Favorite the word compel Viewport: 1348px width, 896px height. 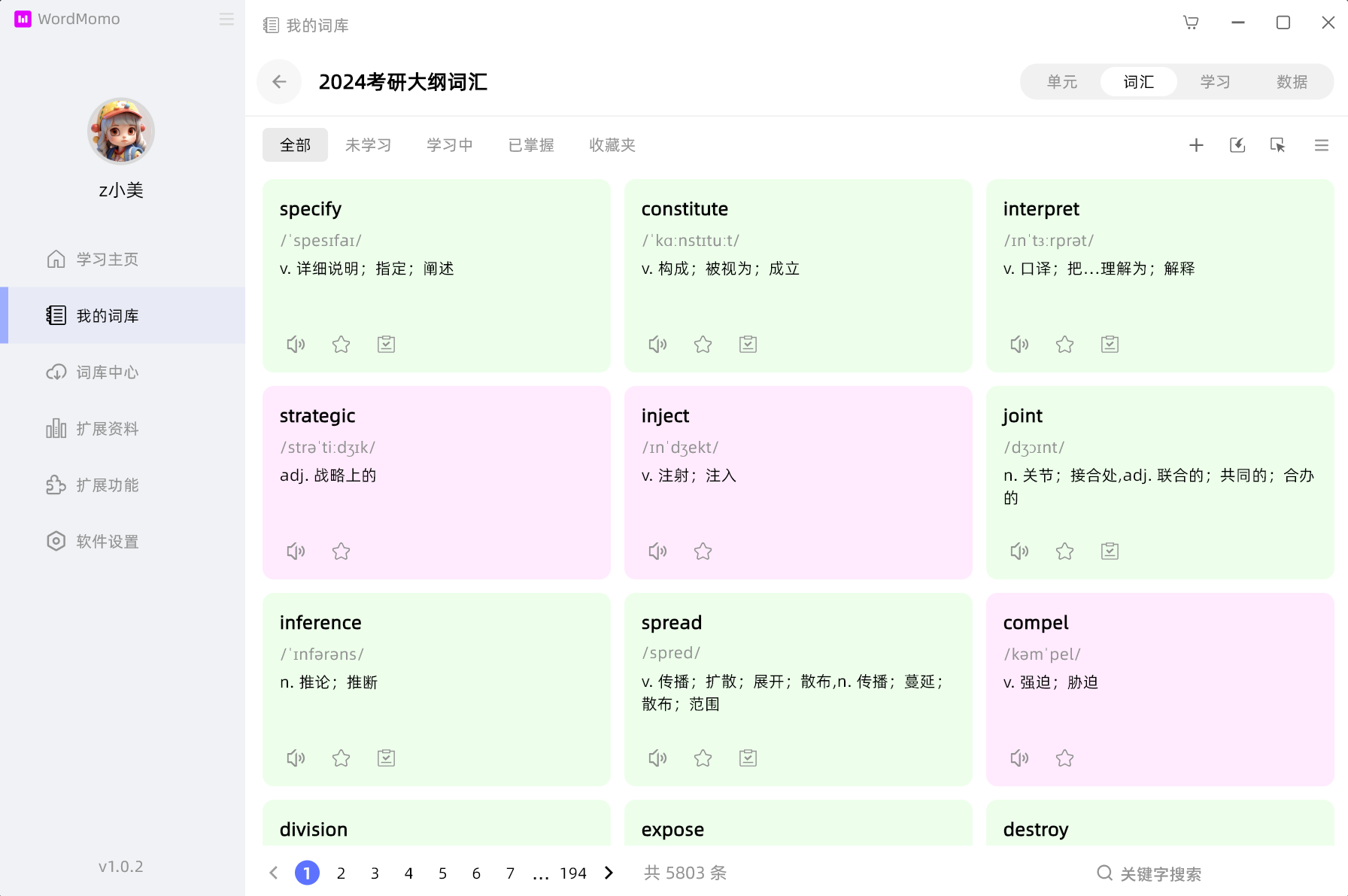[1064, 758]
